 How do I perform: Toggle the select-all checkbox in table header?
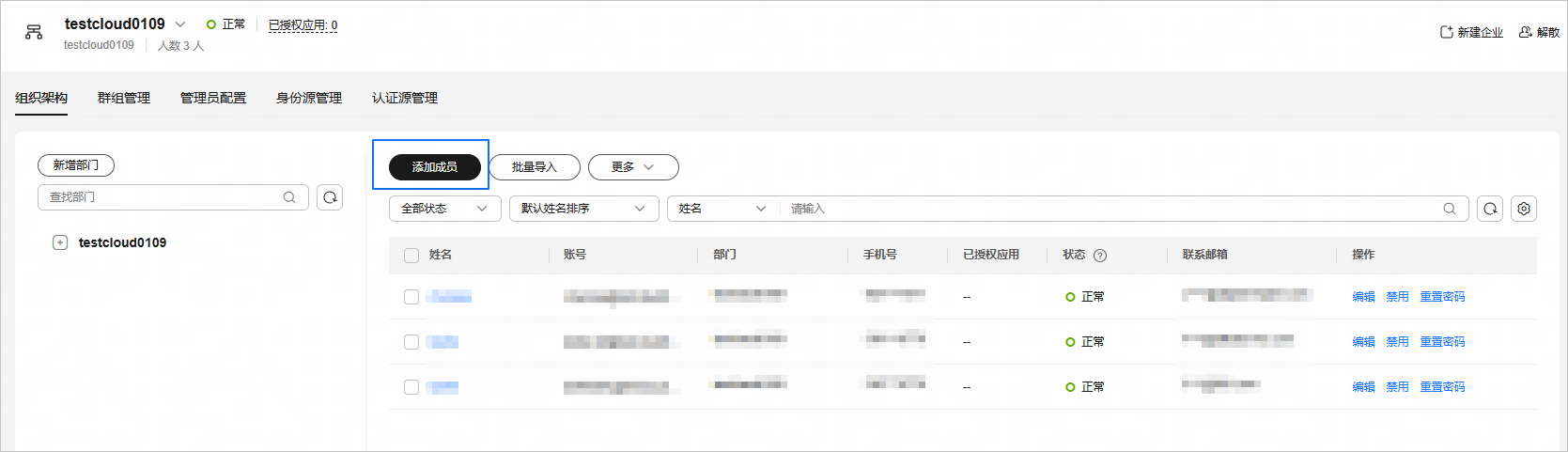pyautogui.click(x=411, y=256)
